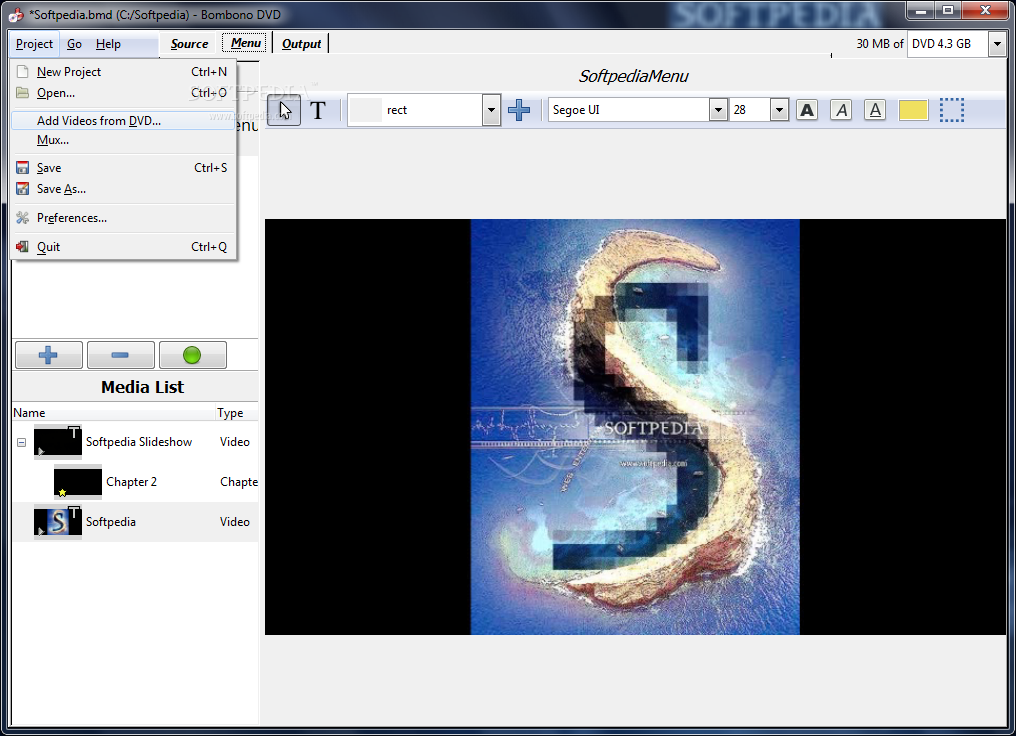
Task: Click the green circle button
Action: pyautogui.click(x=192, y=355)
